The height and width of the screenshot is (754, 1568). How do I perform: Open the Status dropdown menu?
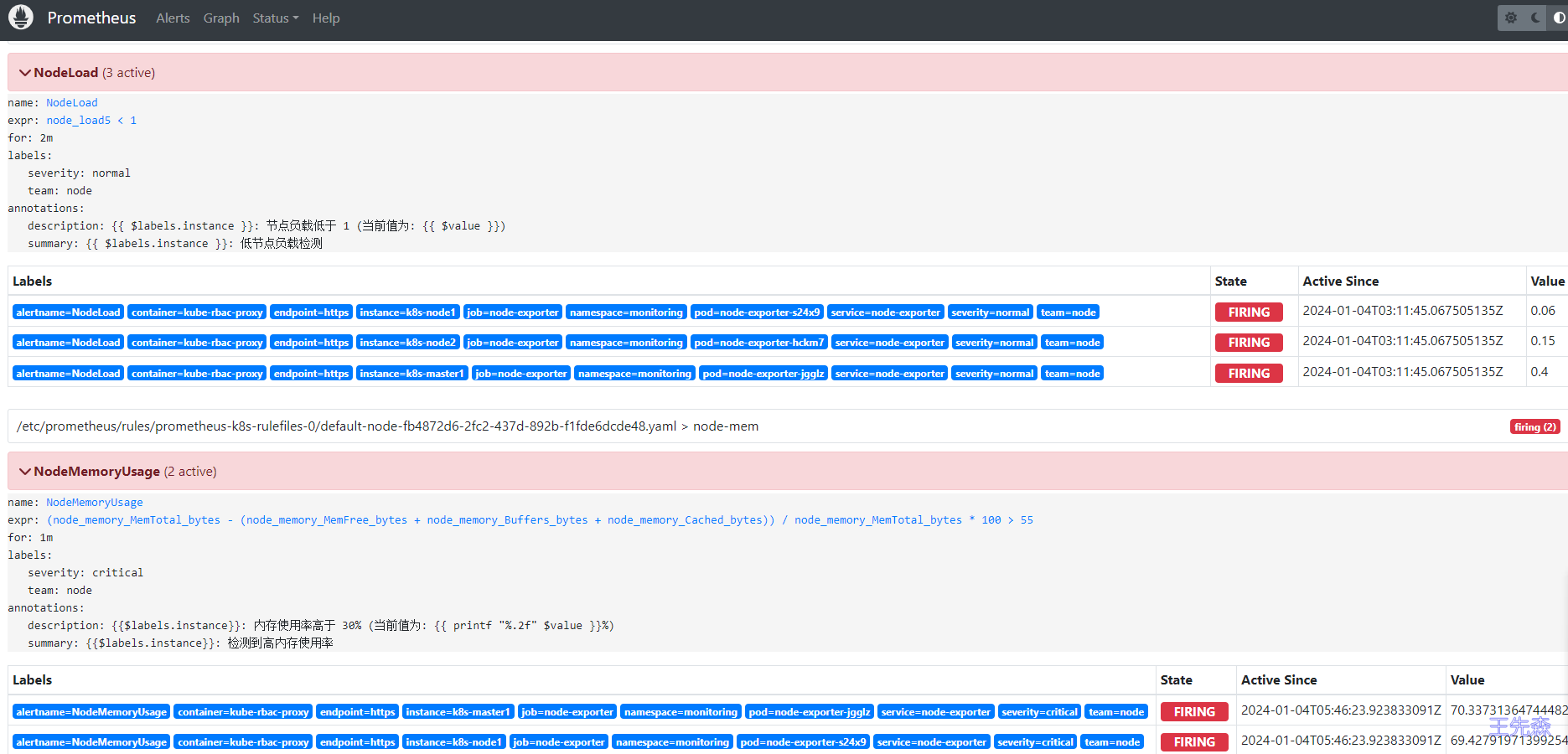point(275,18)
